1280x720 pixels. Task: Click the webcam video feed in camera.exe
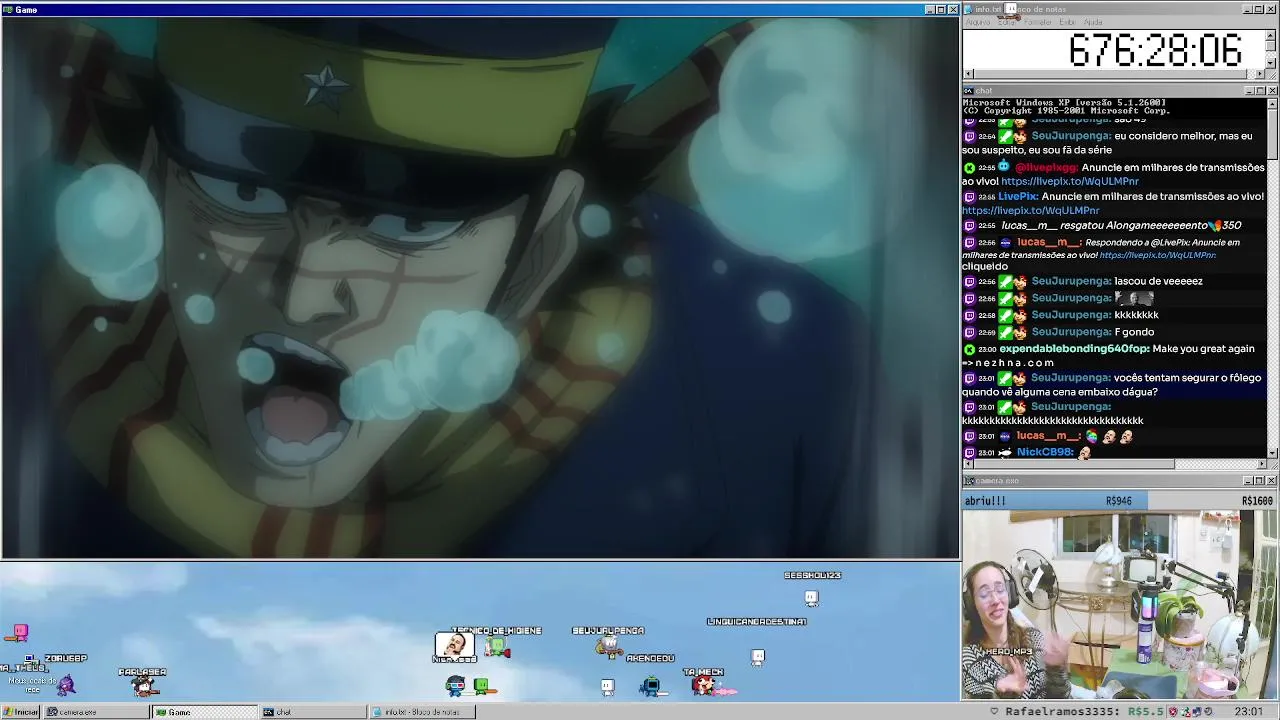click(x=1118, y=605)
